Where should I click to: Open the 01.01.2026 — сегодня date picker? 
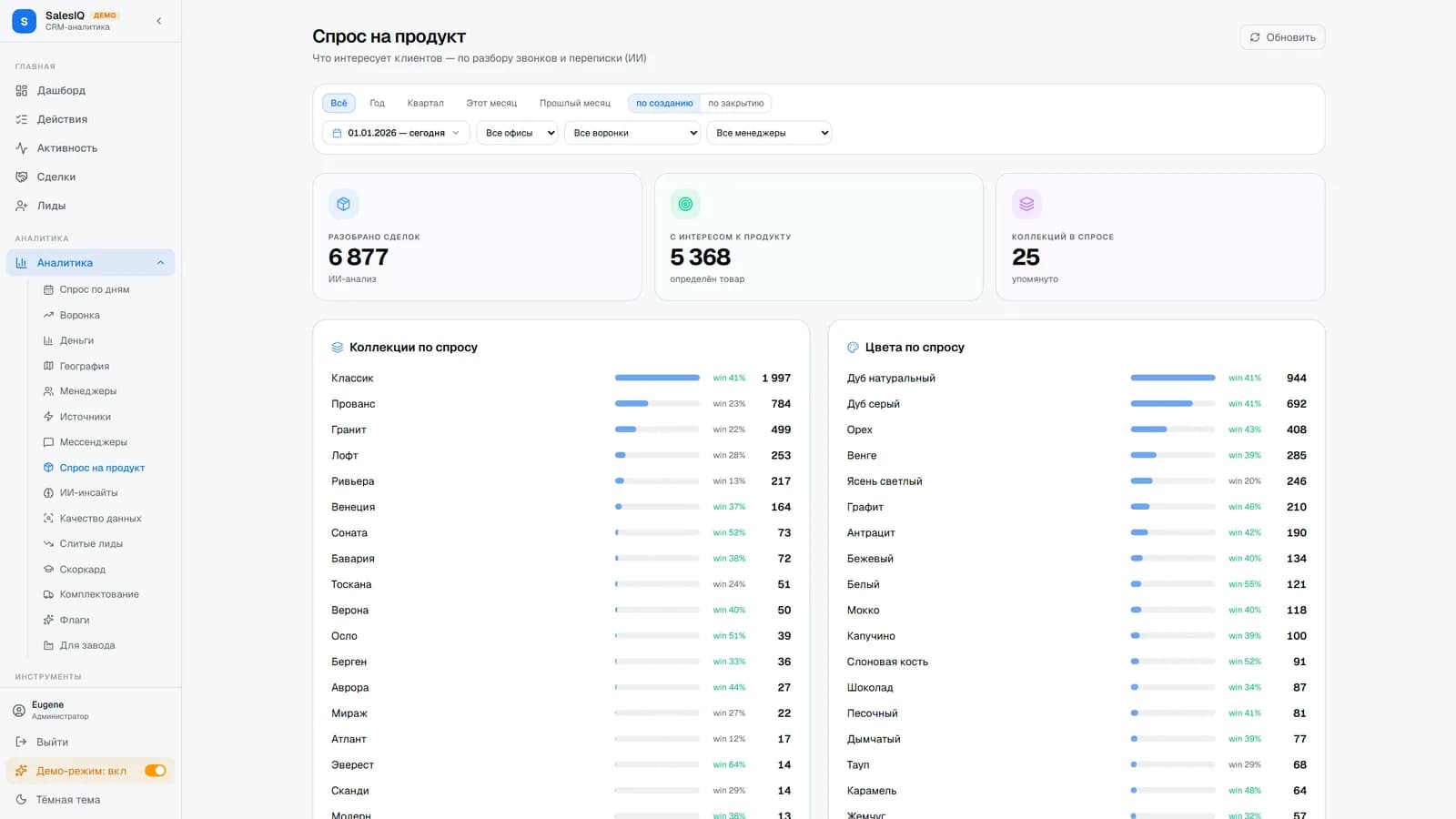point(396,133)
